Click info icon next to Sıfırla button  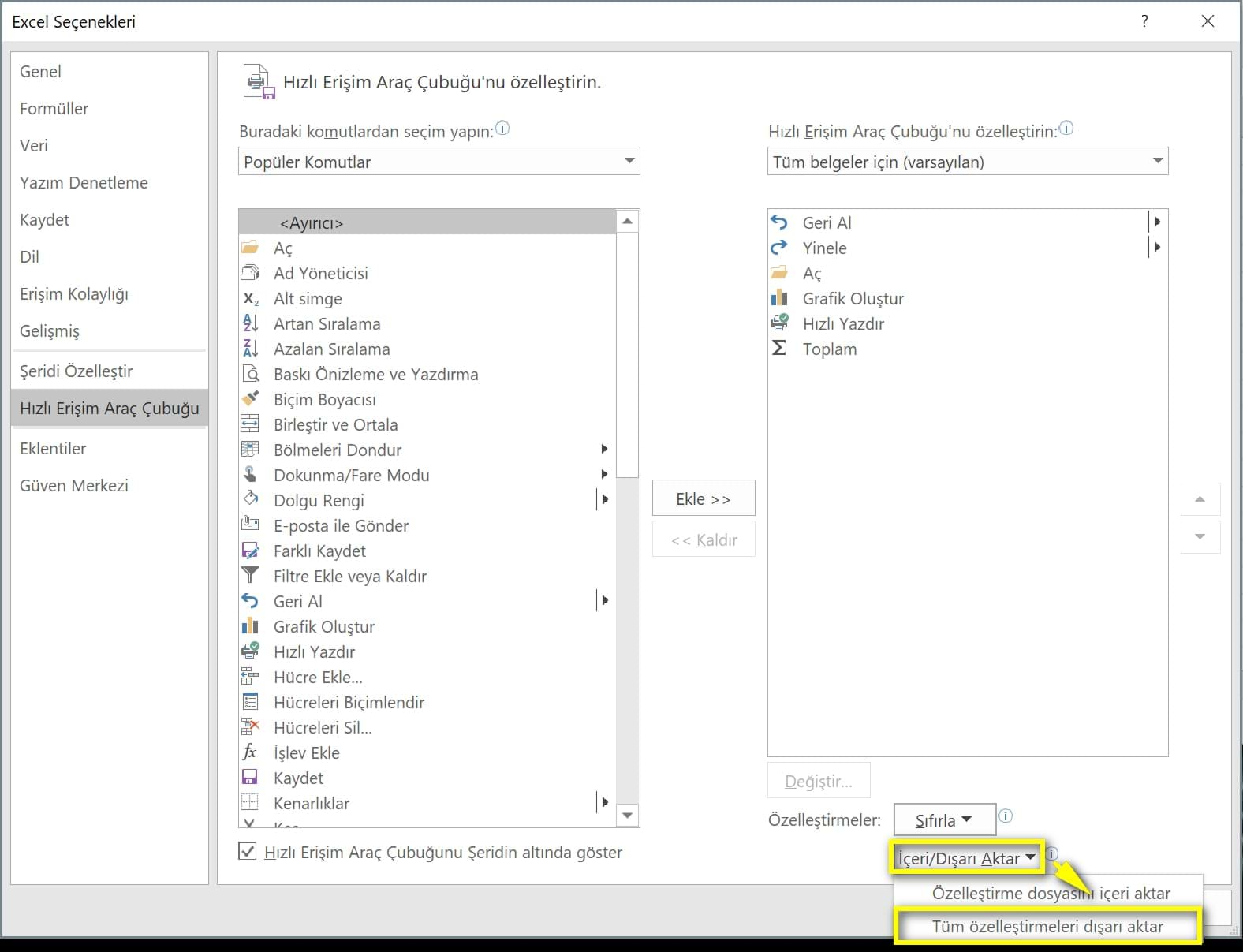1006,816
